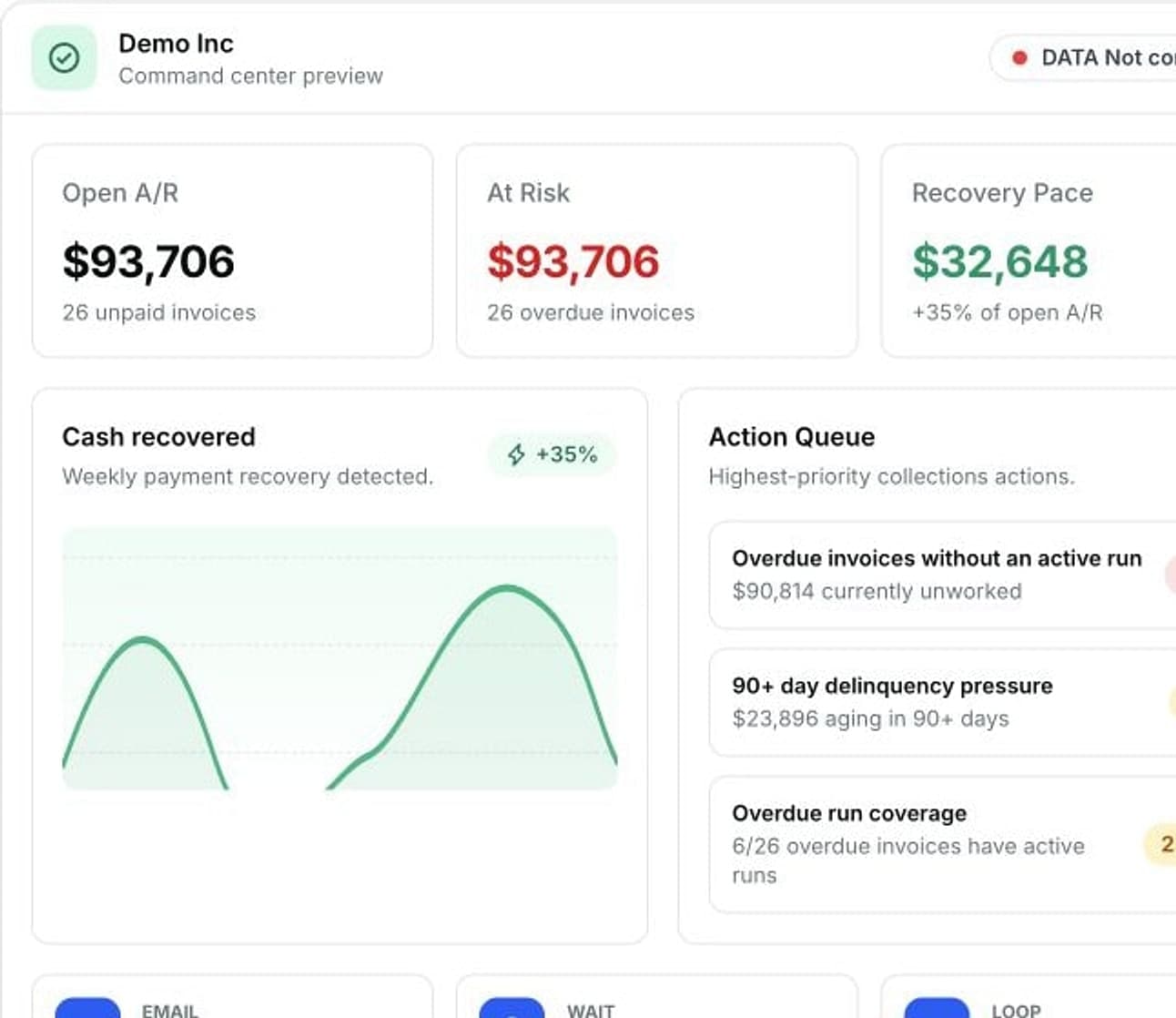Click the $93,706 Open A/R amount
The width and height of the screenshot is (1176, 1018).
(148, 261)
